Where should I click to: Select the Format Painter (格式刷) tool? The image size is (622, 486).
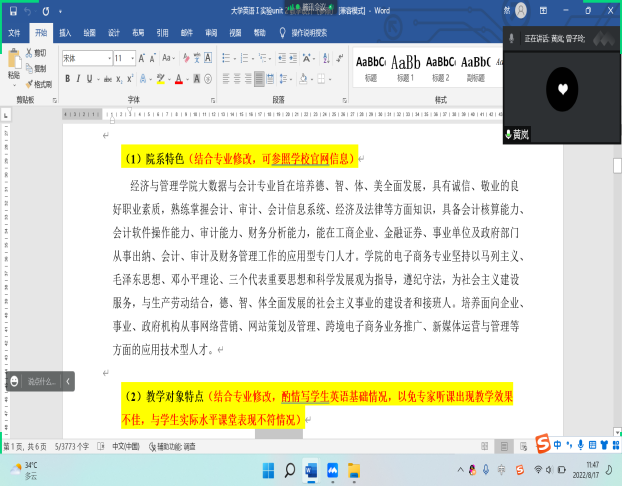[x=30, y=84]
